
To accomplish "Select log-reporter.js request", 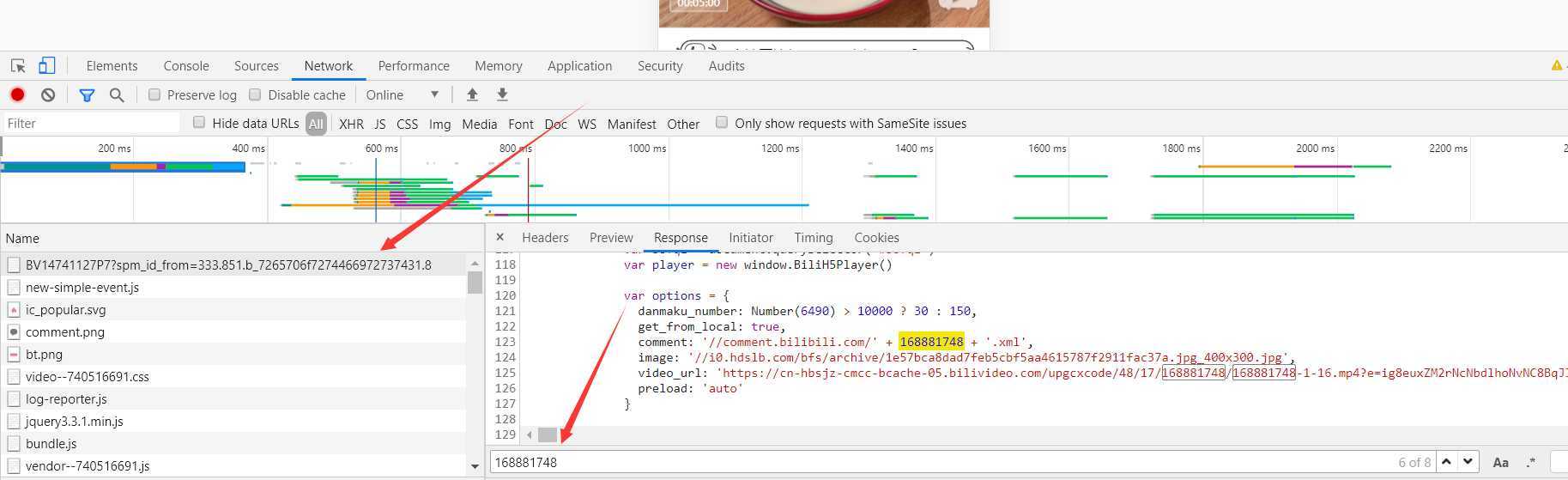I will 233,398.
